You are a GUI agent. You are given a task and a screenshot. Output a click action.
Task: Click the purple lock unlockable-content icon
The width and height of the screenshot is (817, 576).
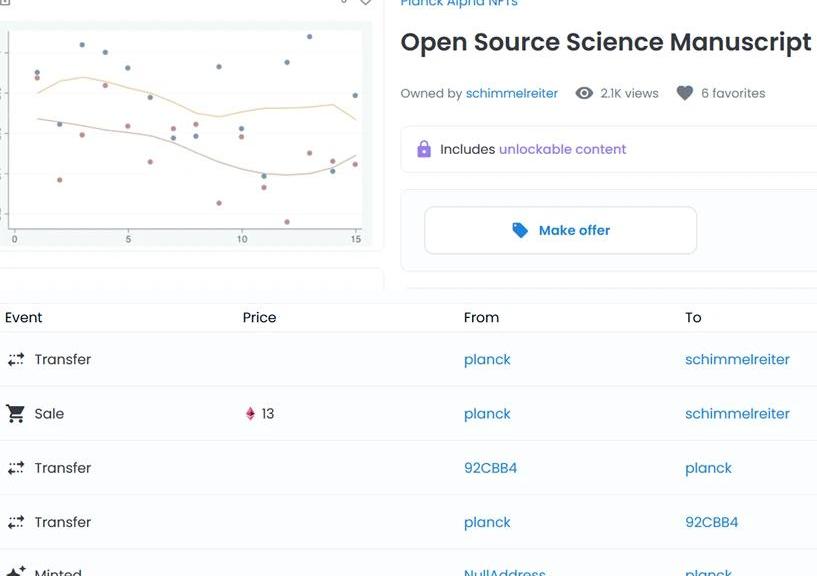click(424, 149)
